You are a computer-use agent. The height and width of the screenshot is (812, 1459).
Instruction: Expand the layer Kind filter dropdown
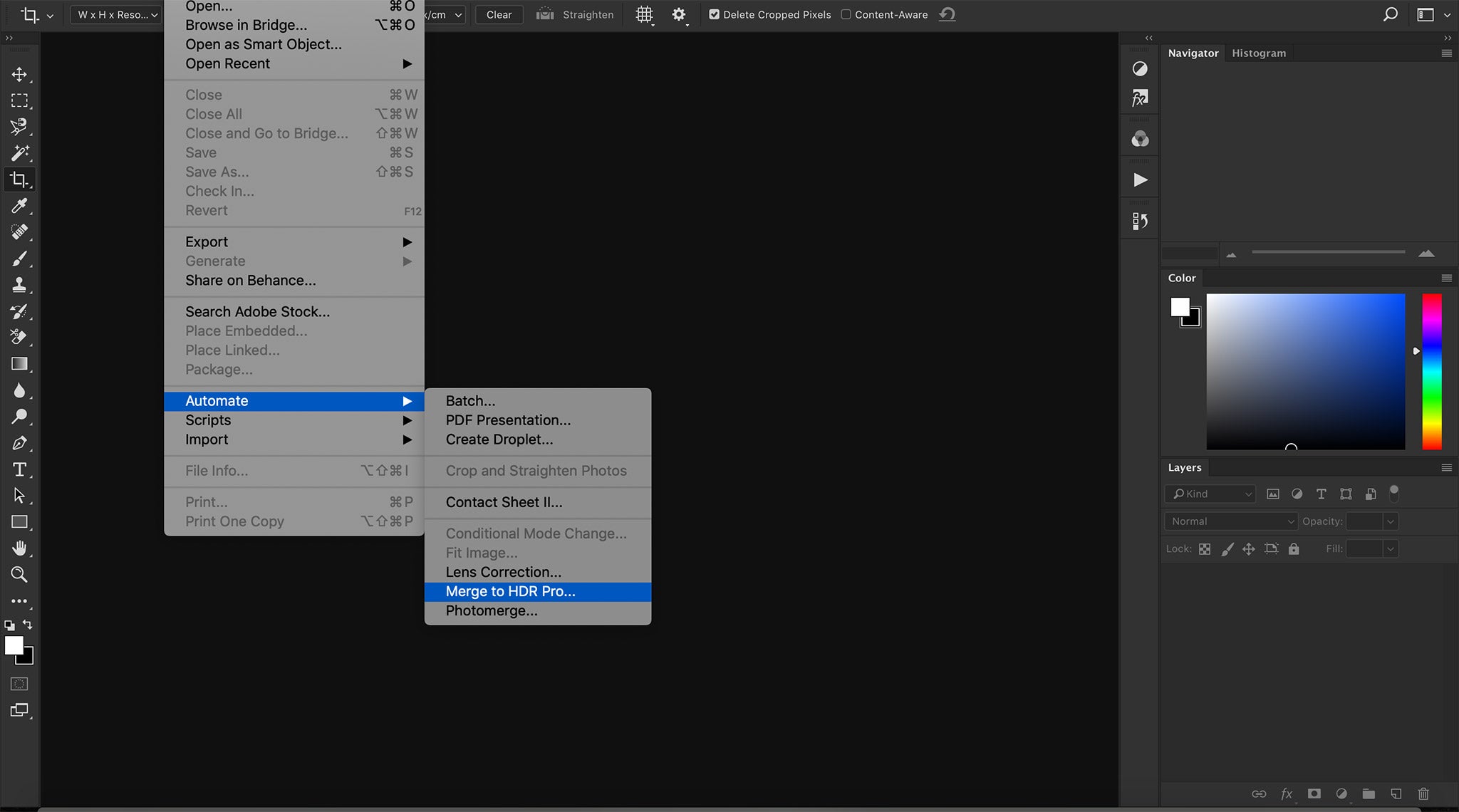[1210, 494]
